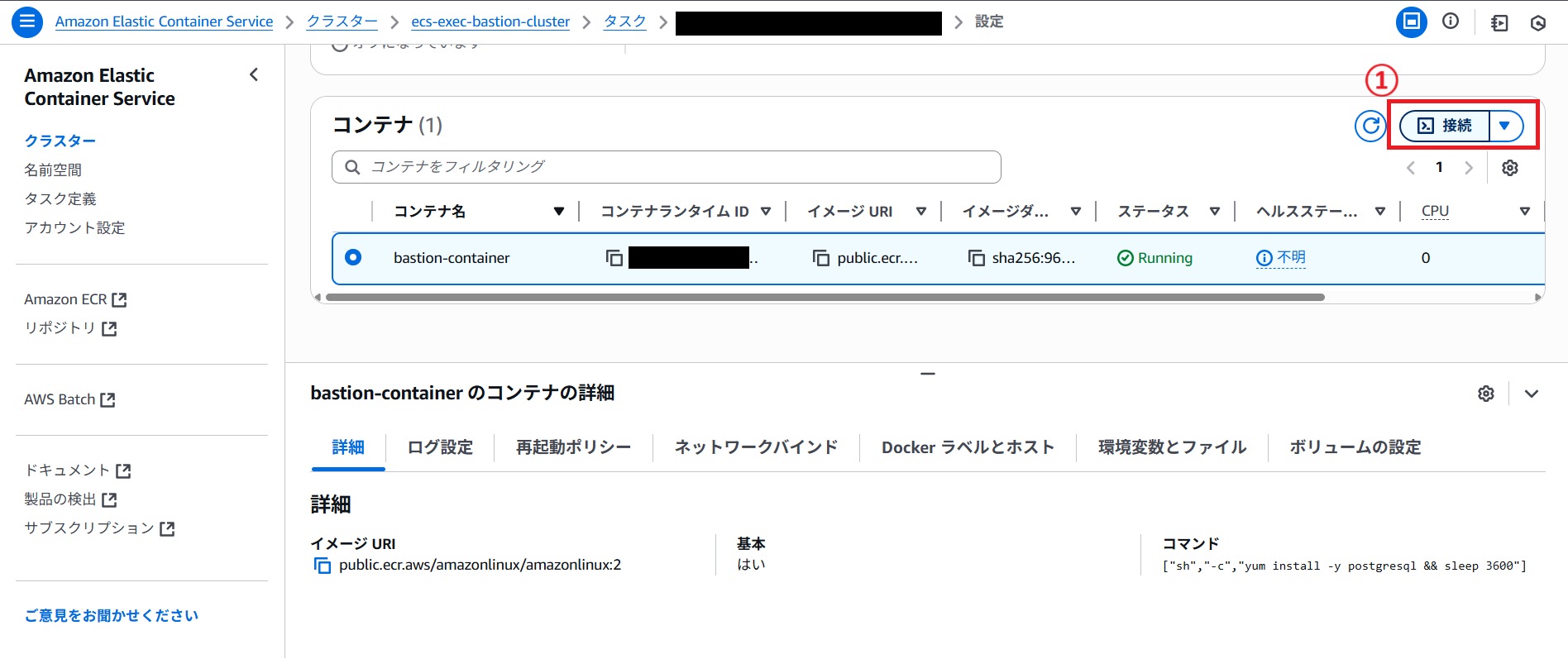The width and height of the screenshot is (1568, 659).
Task: Click the split panel resize handle
Action: pyautogui.click(x=927, y=374)
